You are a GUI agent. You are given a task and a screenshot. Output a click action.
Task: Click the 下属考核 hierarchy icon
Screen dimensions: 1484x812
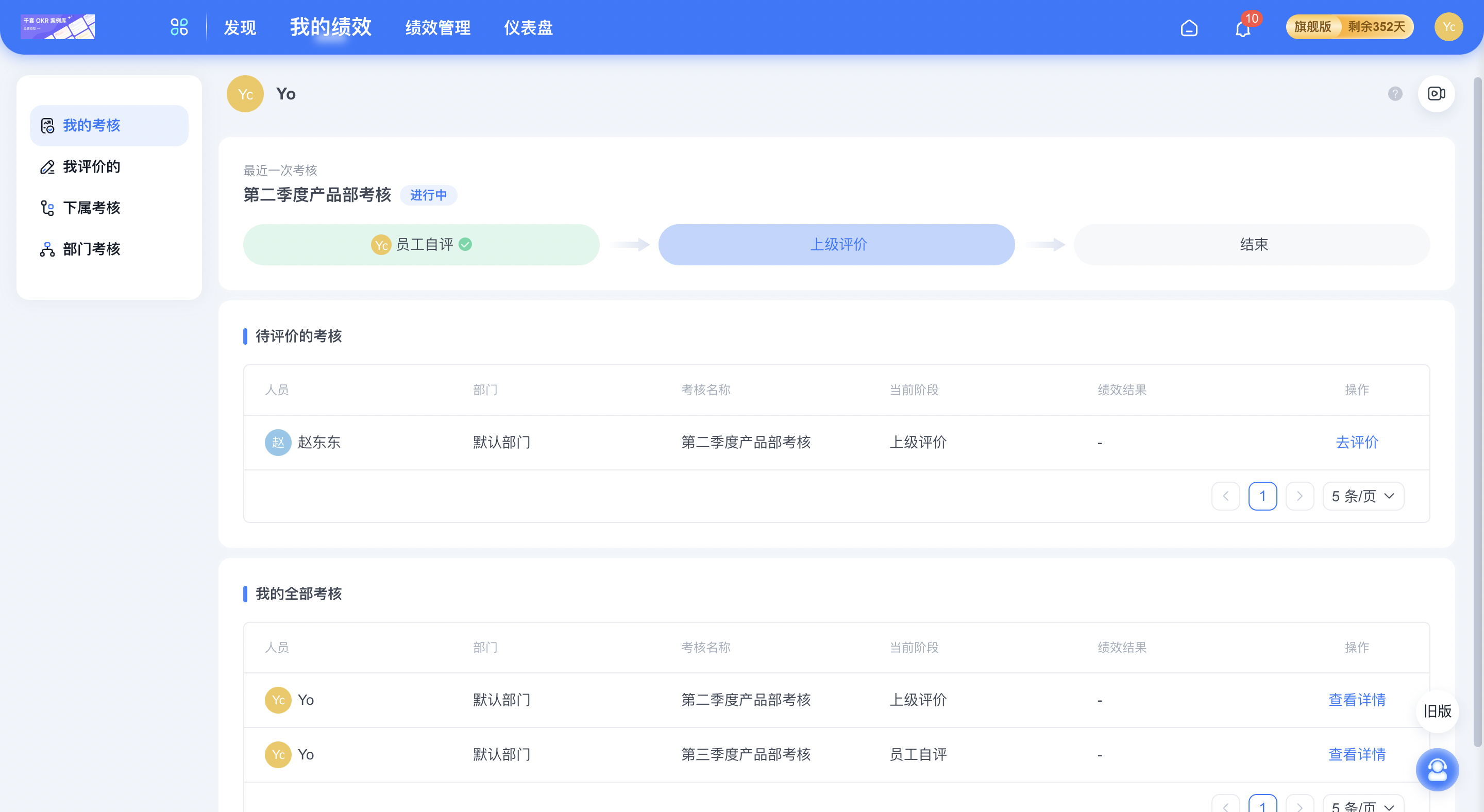[47, 208]
